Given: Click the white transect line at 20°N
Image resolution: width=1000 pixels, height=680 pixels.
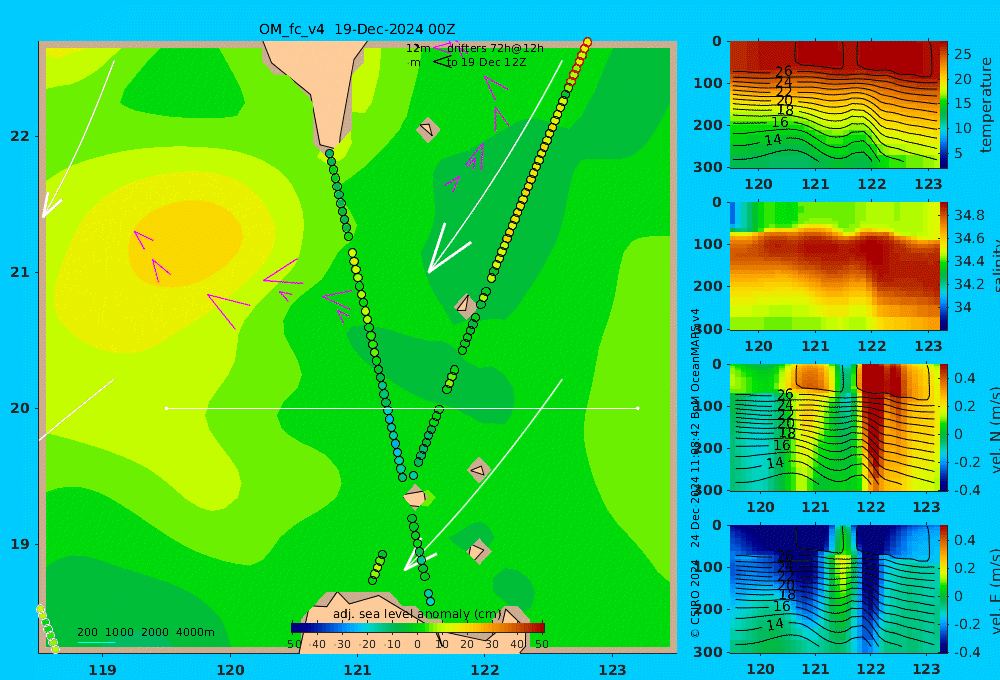Looking at the screenshot, I should [x=402, y=408].
